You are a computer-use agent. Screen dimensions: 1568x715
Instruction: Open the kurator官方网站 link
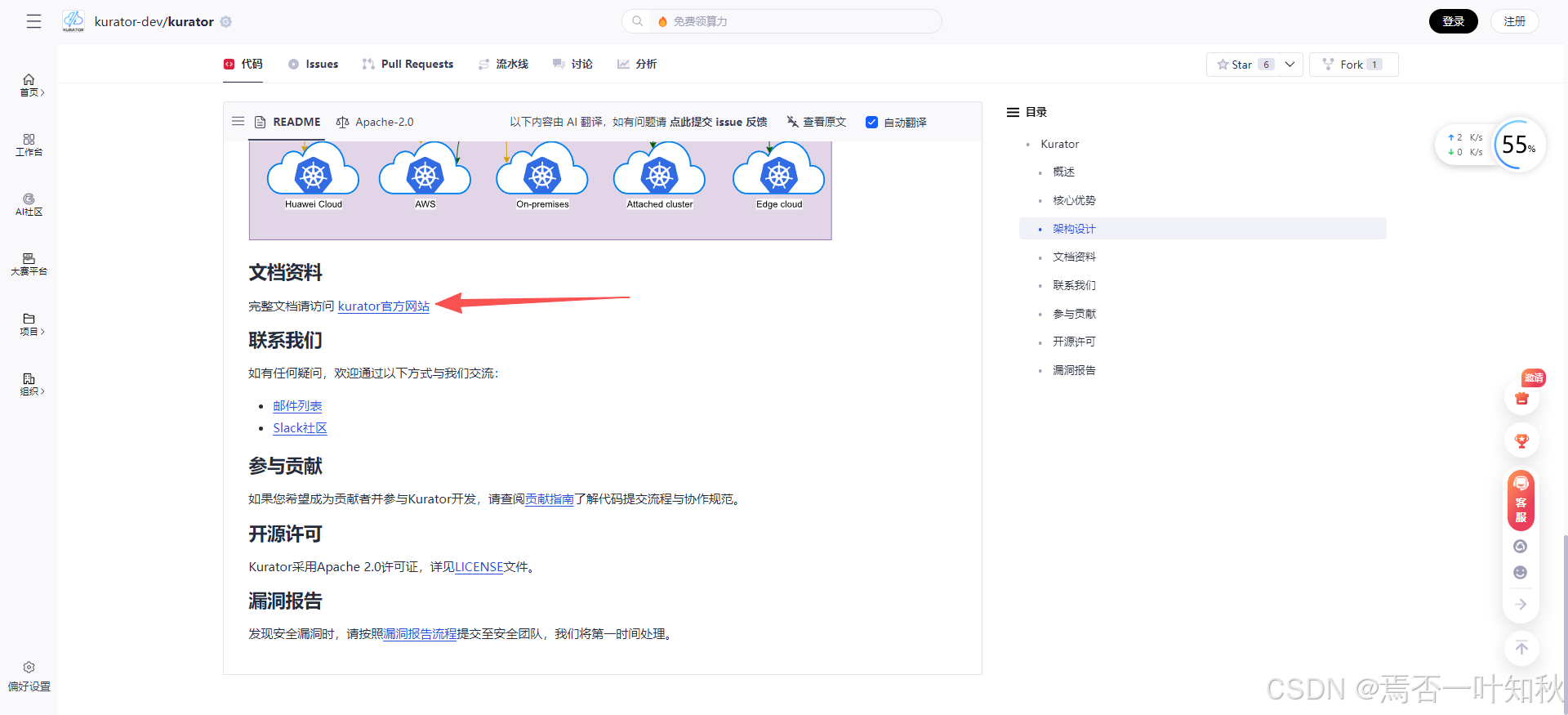pyautogui.click(x=384, y=306)
